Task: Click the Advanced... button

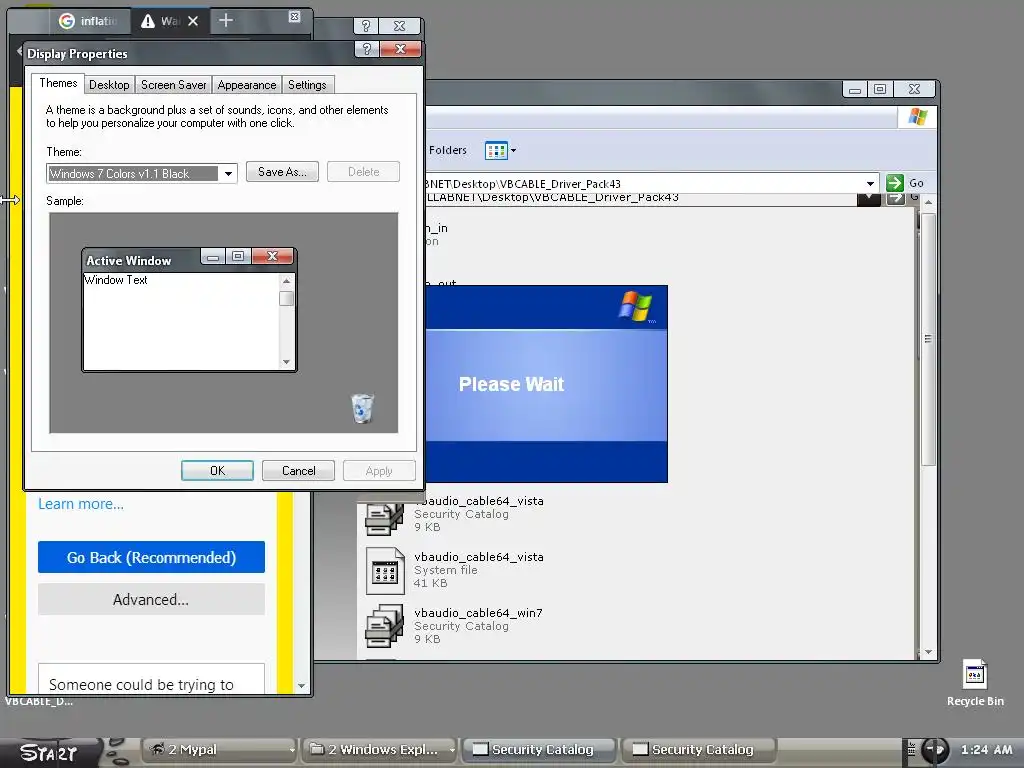Action: (x=152, y=600)
